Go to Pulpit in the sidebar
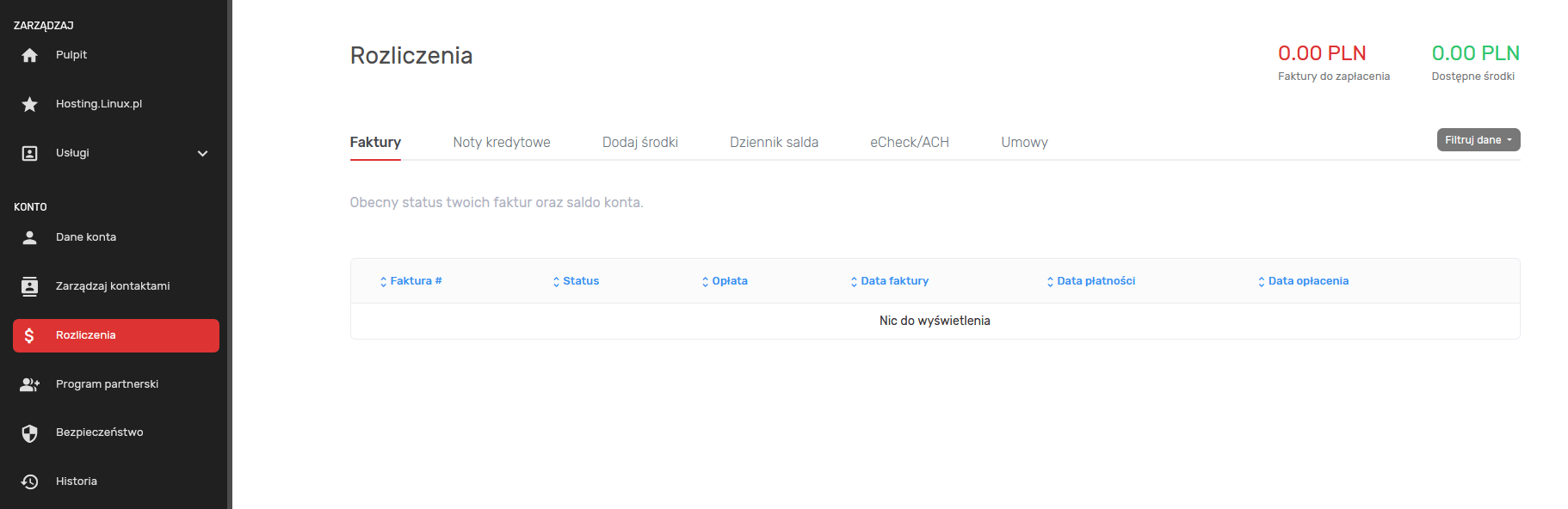This screenshot has height=509, width=1568. pos(116,55)
